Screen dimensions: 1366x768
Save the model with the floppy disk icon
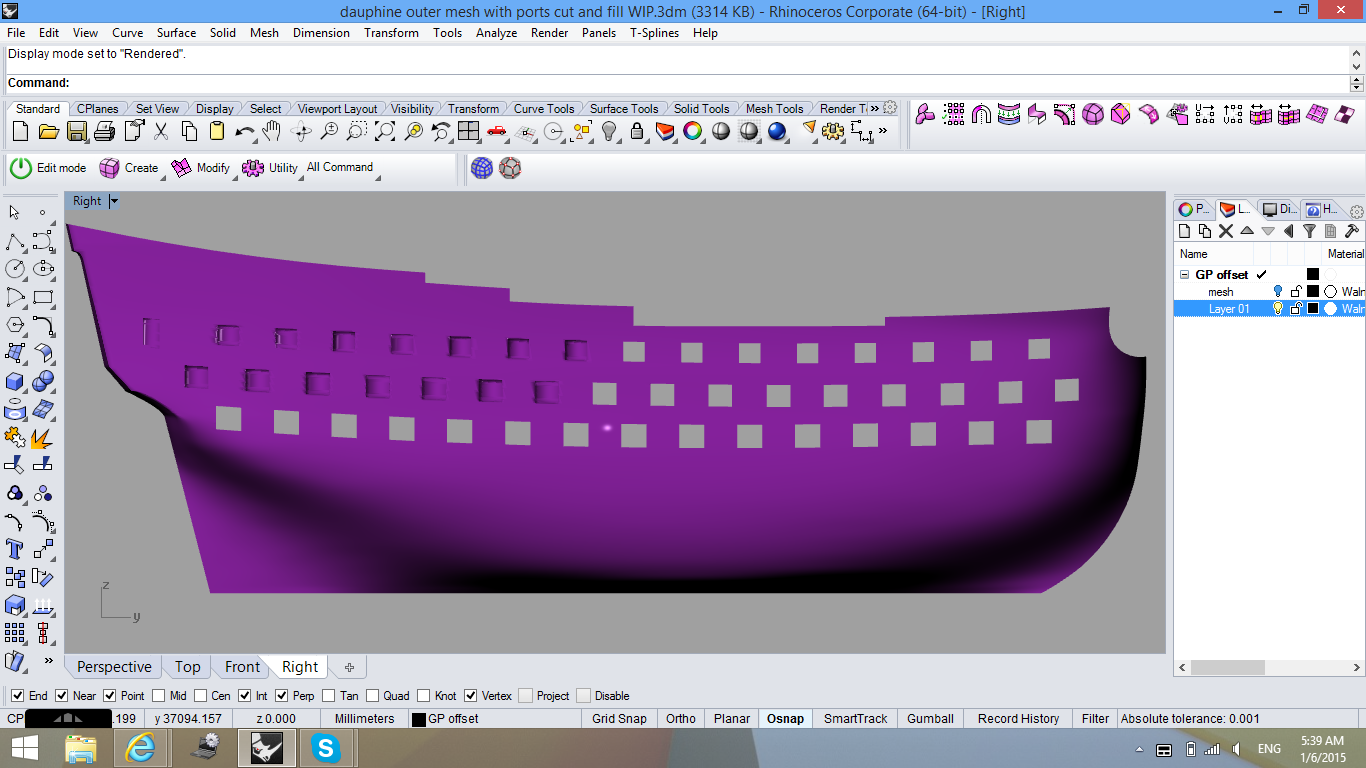(77, 131)
